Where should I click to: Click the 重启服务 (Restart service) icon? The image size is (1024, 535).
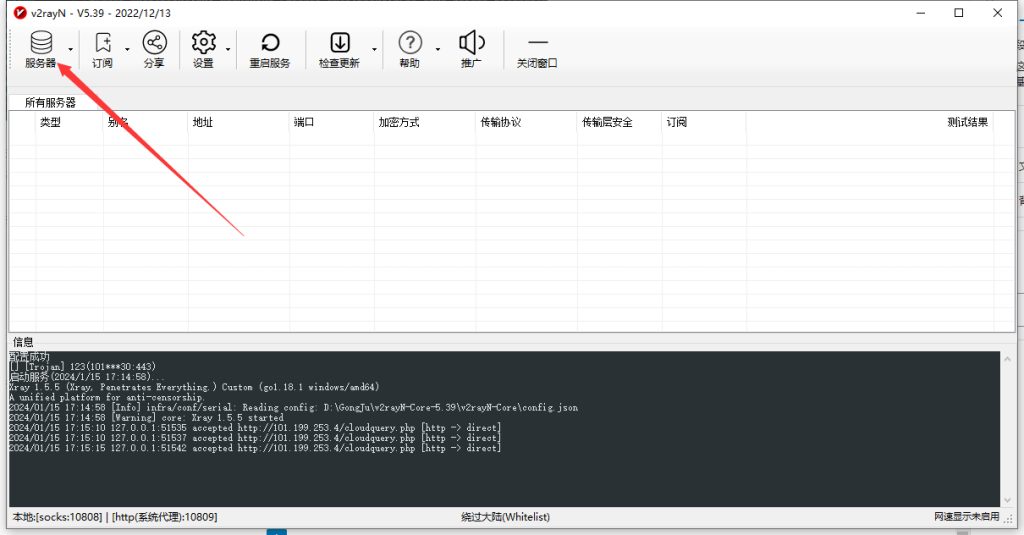point(270,50)
